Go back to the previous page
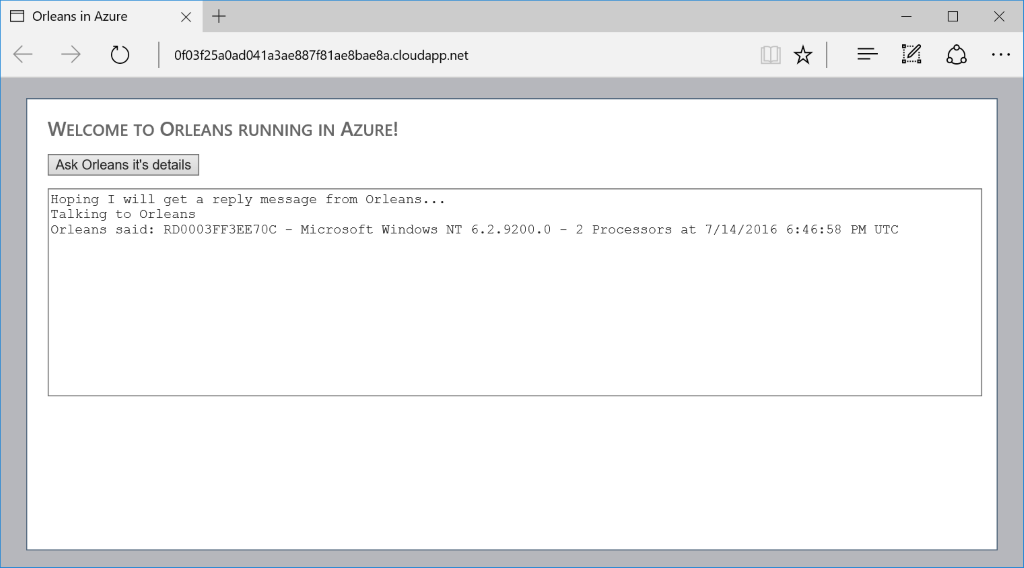This screenshot has height=568, width=1024. pyautogui.click(x=23, y=55)
